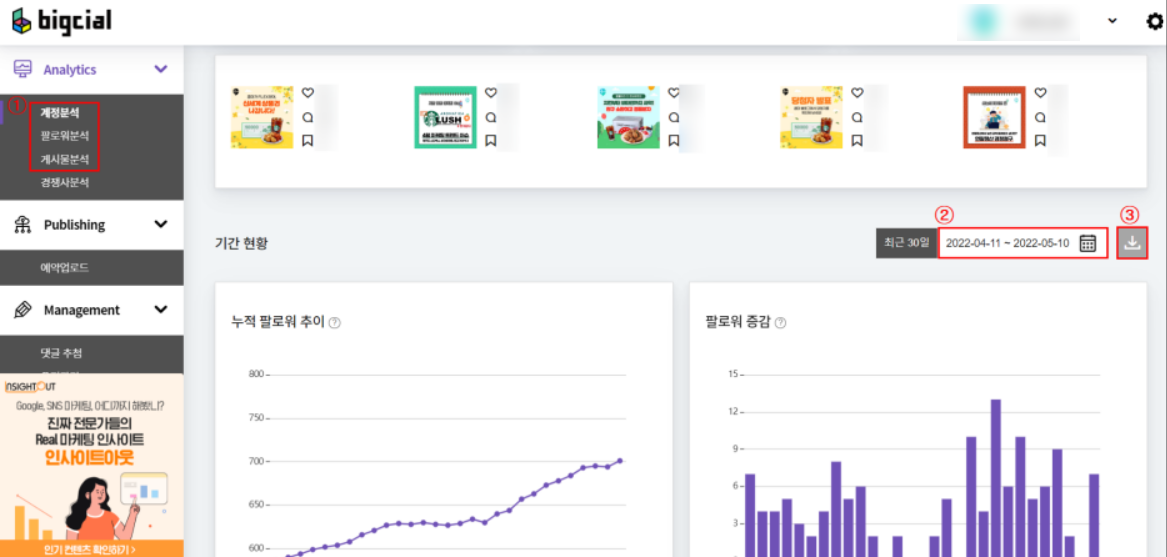This screenshot has width=1167, height=557.
Task: Download the period report via download icon
Action: point(1133,244)
